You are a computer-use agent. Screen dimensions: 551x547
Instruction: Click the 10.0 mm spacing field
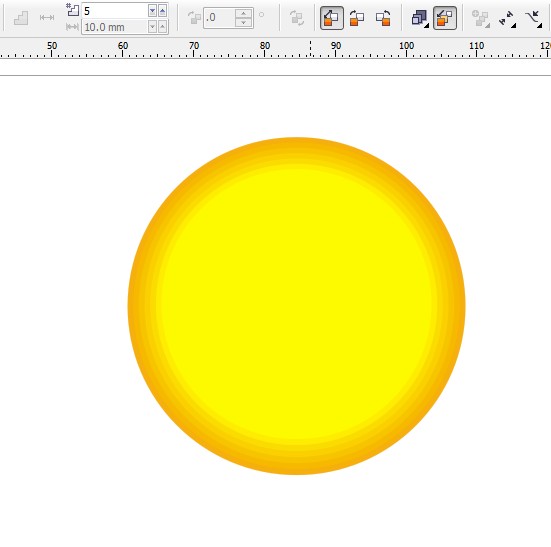click(115, 27)
